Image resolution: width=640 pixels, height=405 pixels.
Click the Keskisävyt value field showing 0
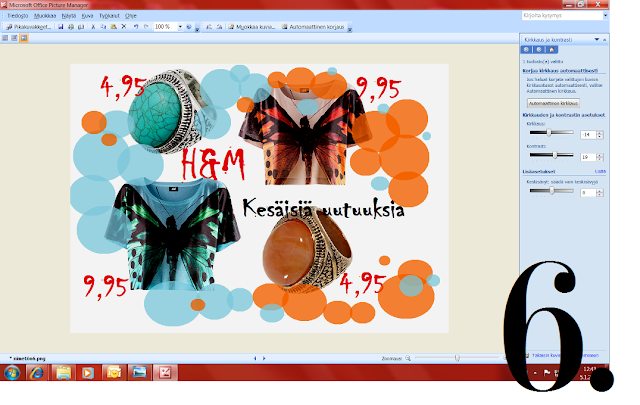pos(588,193)
